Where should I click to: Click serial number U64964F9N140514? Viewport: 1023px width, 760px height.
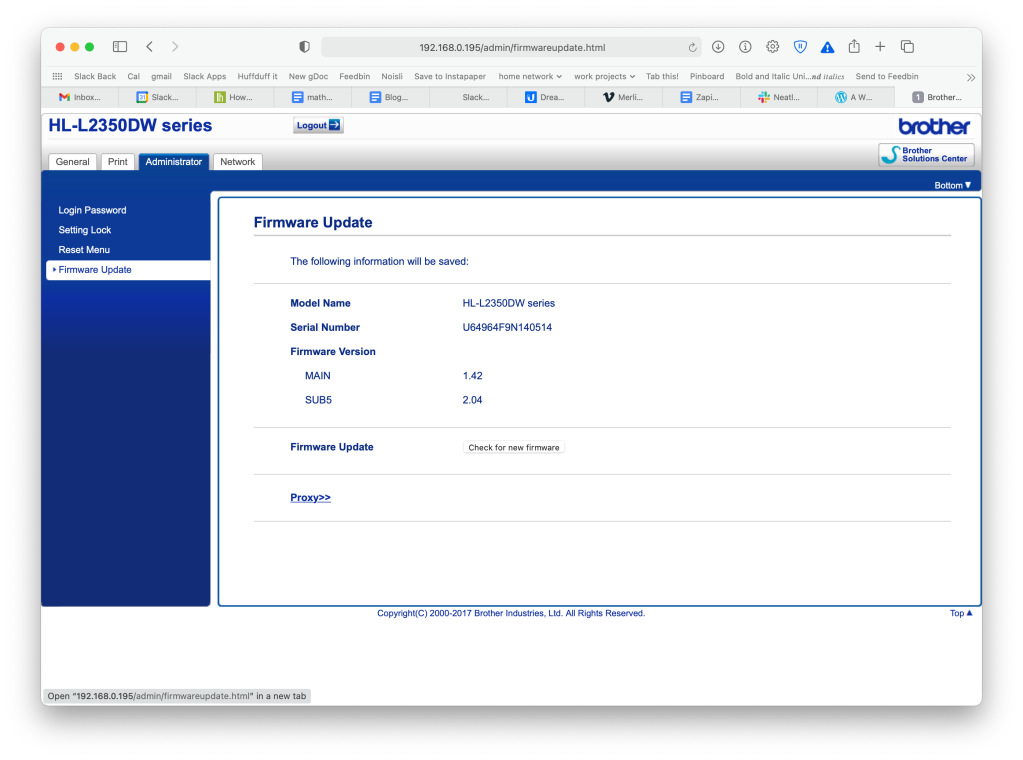tap(507, 327)
